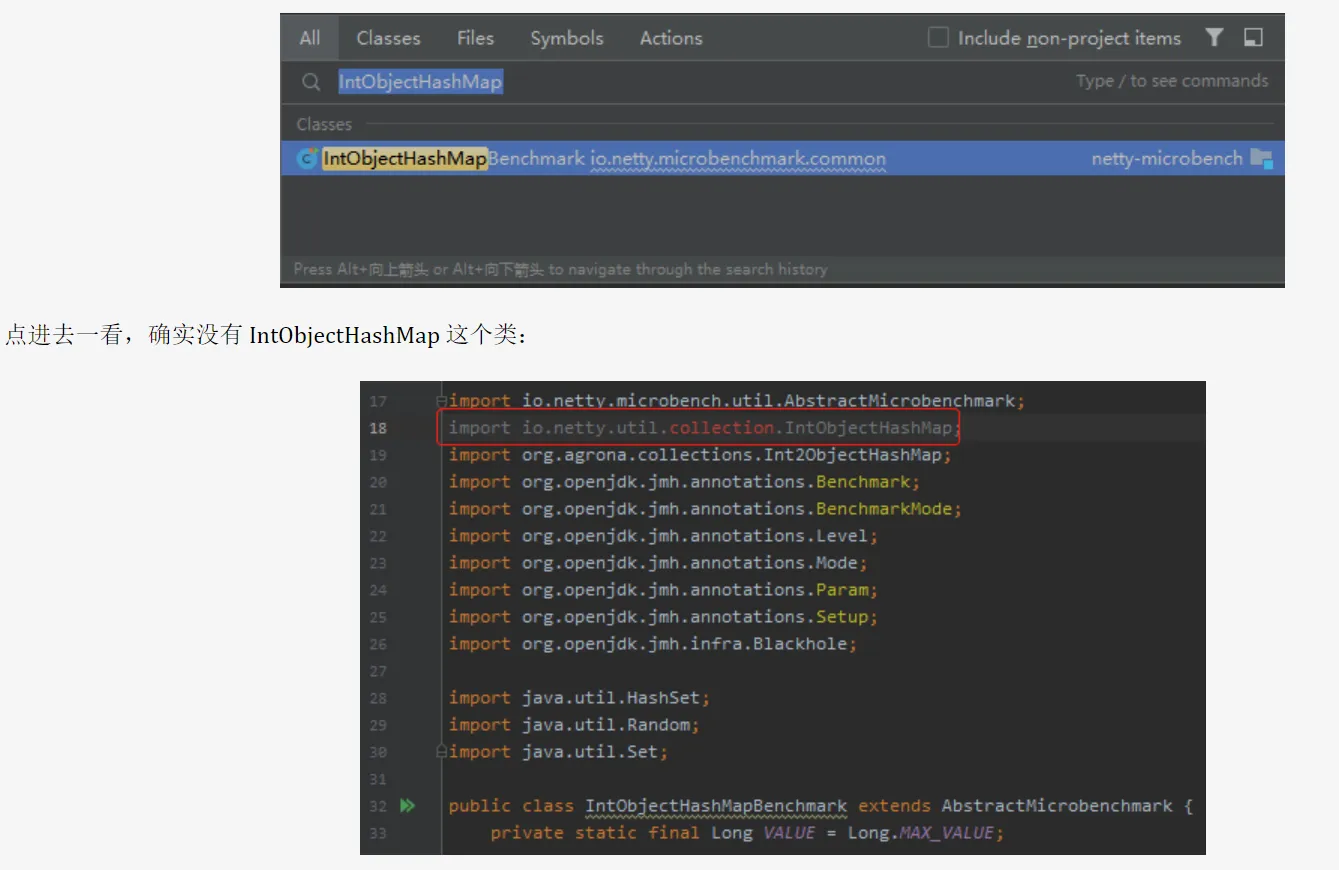Click the java.util.HashSet import line

580,698
